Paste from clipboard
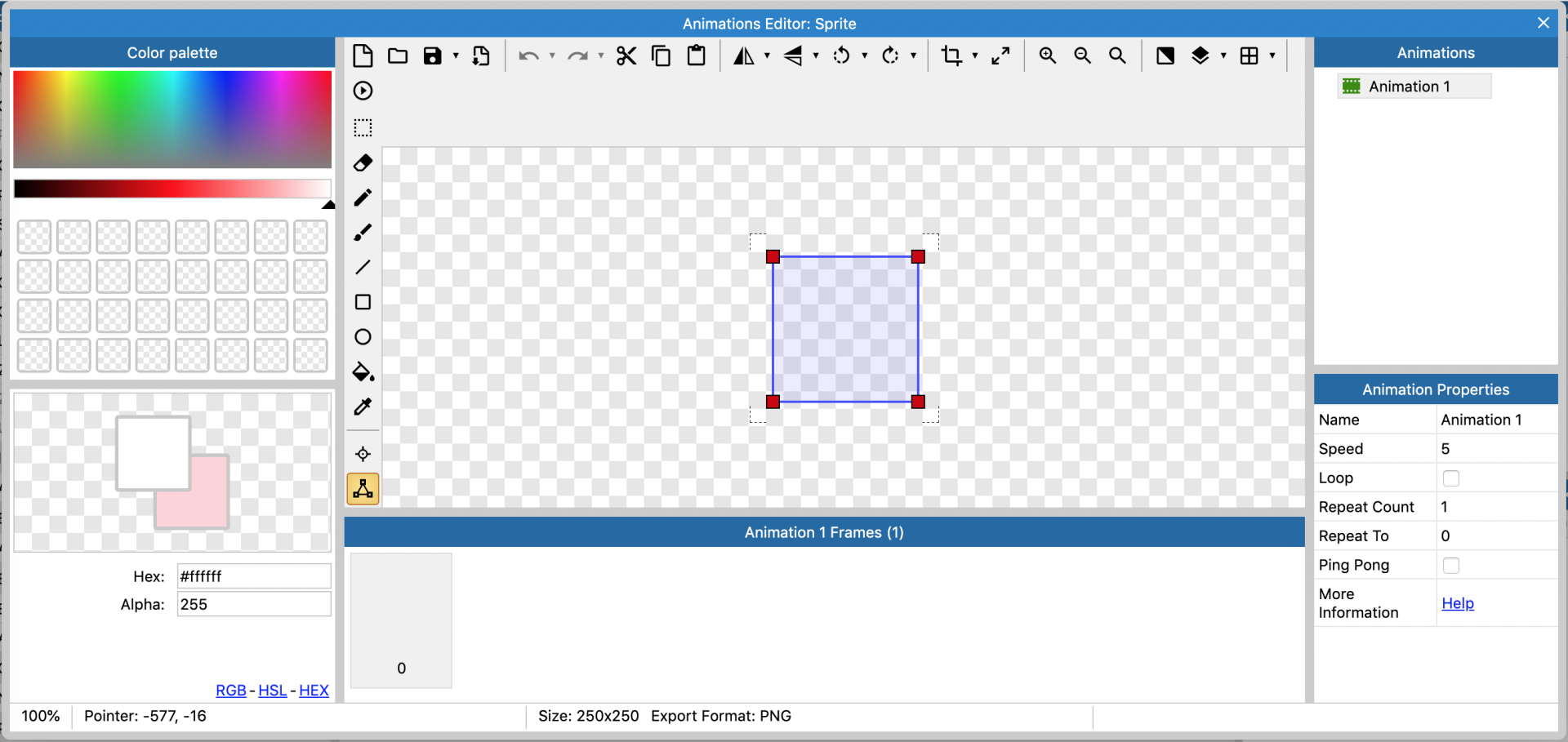 [x=697, y=56]
